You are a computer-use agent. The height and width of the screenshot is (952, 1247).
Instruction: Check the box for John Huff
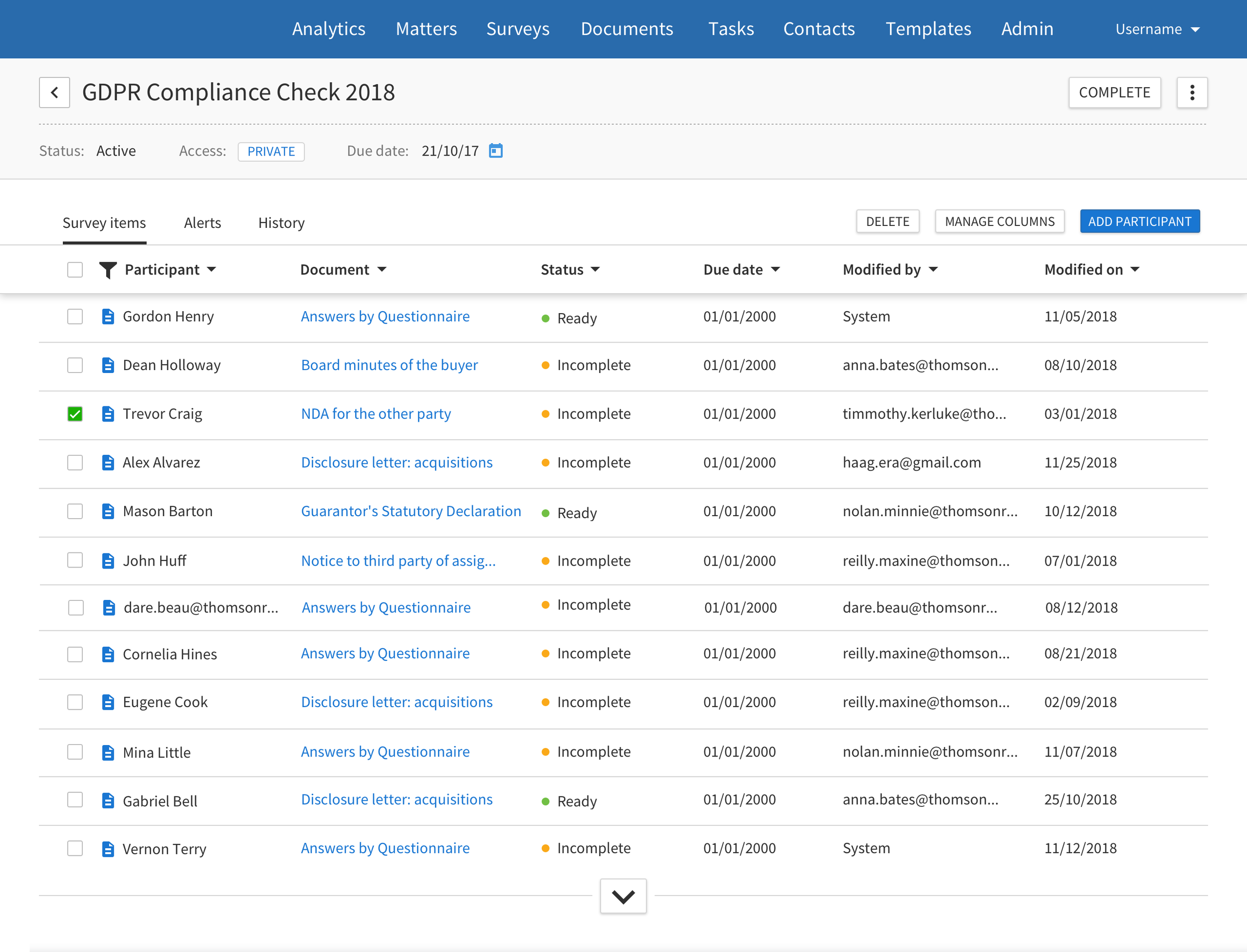click(75, 560)
